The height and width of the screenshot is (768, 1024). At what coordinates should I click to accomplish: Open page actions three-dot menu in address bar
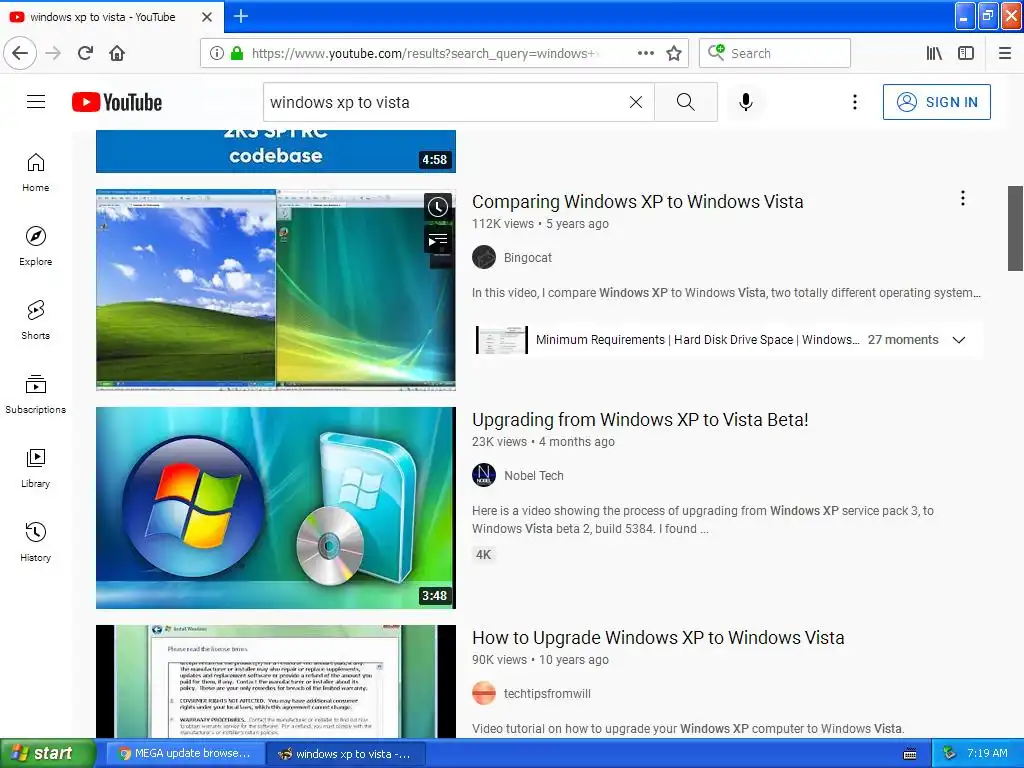click(x=645, y=53)
